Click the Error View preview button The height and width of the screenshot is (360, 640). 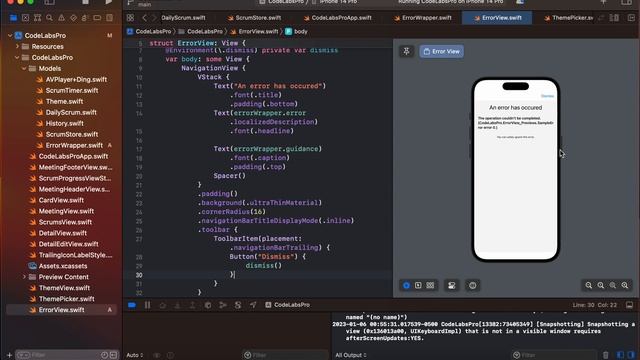(442, 51)
